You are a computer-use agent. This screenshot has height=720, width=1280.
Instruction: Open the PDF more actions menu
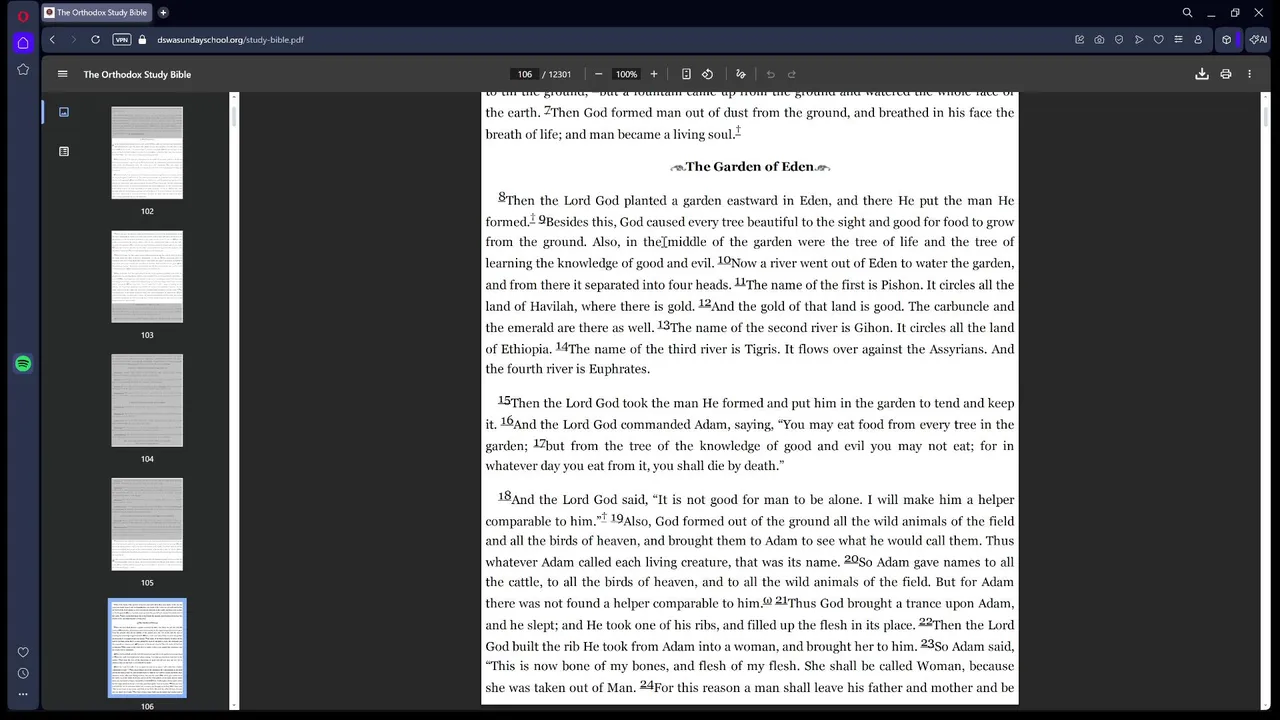pyautogui.click(x=1249, y=74)
